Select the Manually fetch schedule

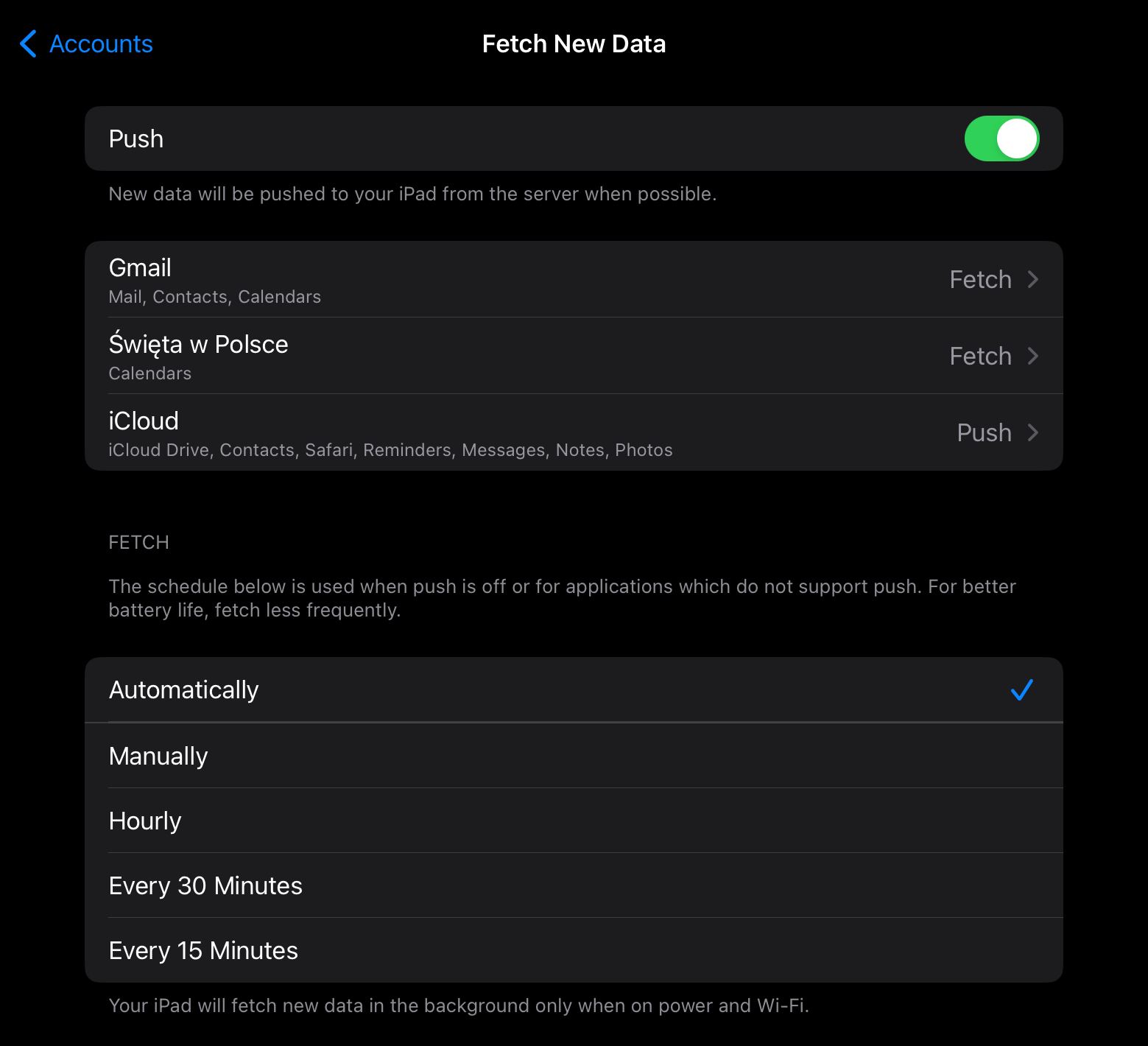point(574,756)
